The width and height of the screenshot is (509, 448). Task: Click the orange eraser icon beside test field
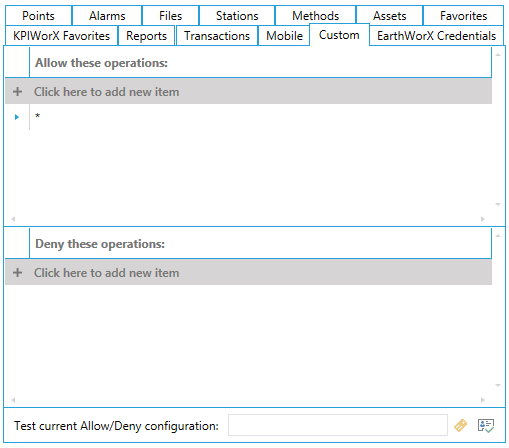460,425
